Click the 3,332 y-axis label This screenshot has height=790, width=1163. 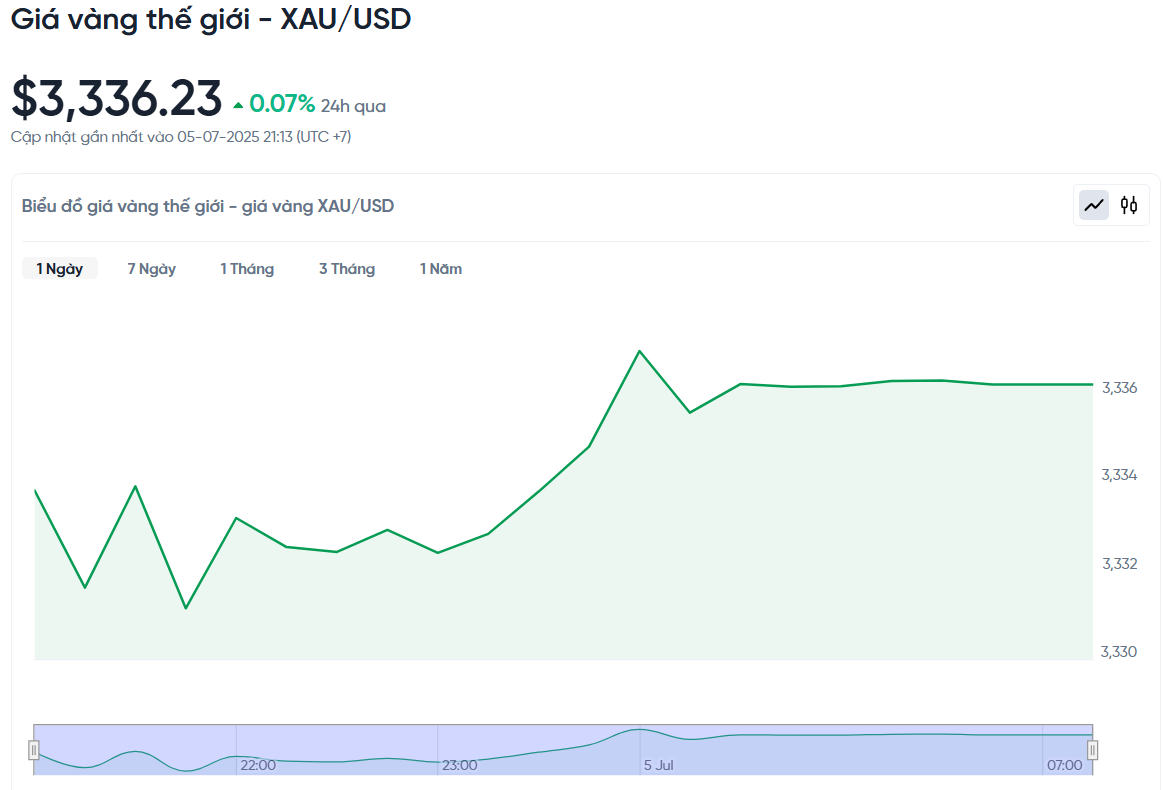pyautogui.click(x=1119, y=564)
